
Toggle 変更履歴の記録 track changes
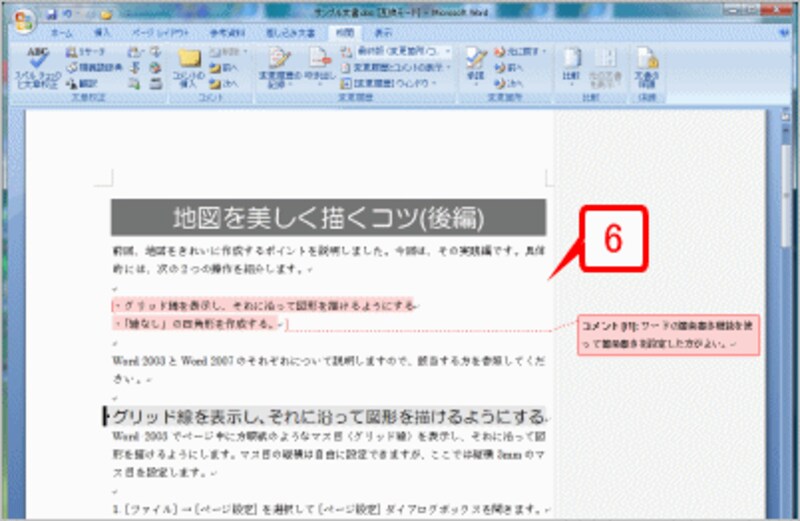click(x=279, y=68)
